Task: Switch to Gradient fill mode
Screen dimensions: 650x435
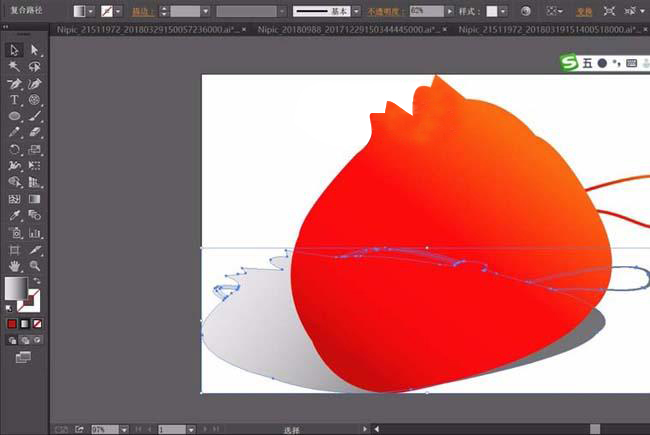Action: 24,324
